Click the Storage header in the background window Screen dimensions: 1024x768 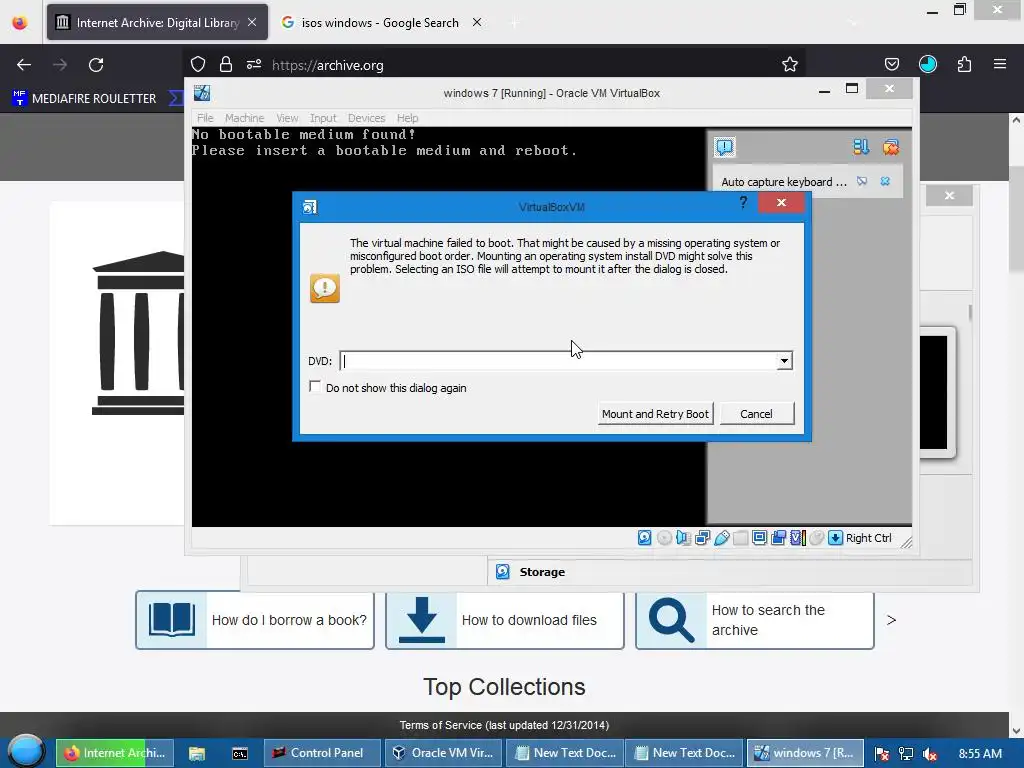tap(542, 571)
